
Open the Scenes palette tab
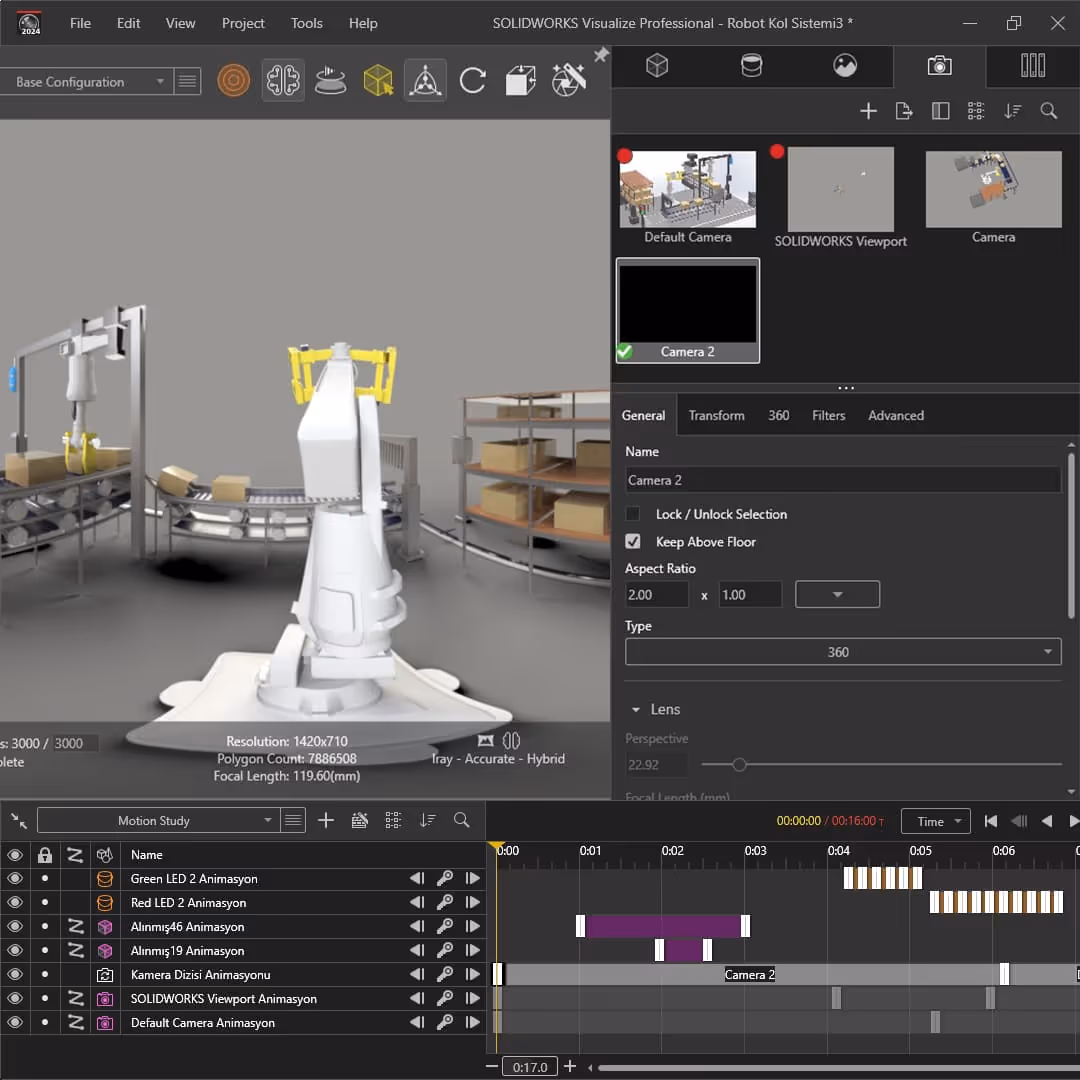tap(844, 66)
